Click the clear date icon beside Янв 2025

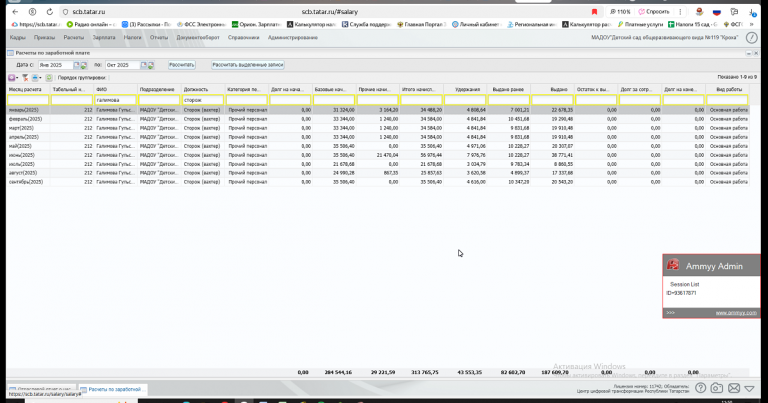(x=84, y=65)
